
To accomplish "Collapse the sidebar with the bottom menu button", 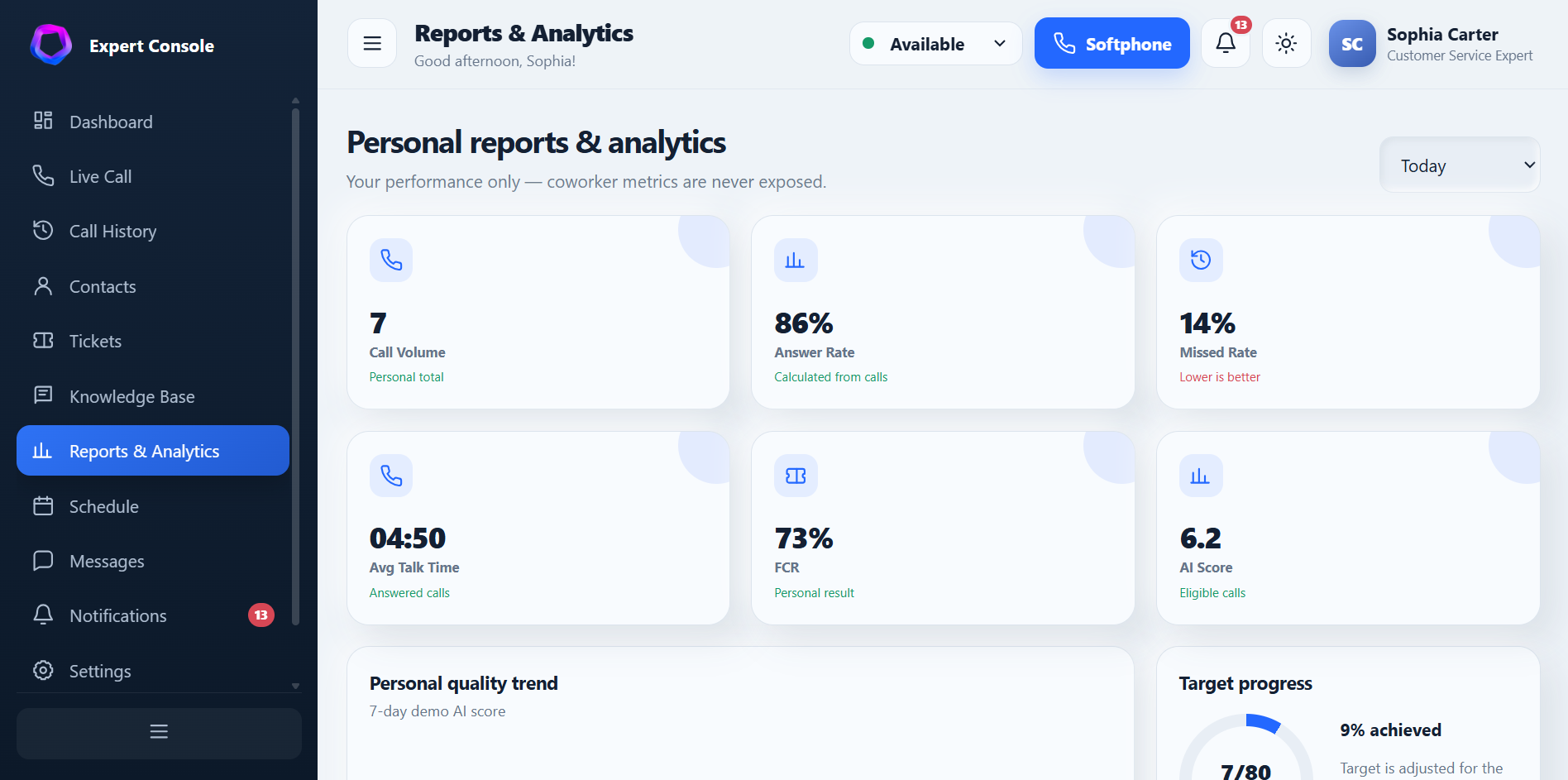I will [159, 733].
